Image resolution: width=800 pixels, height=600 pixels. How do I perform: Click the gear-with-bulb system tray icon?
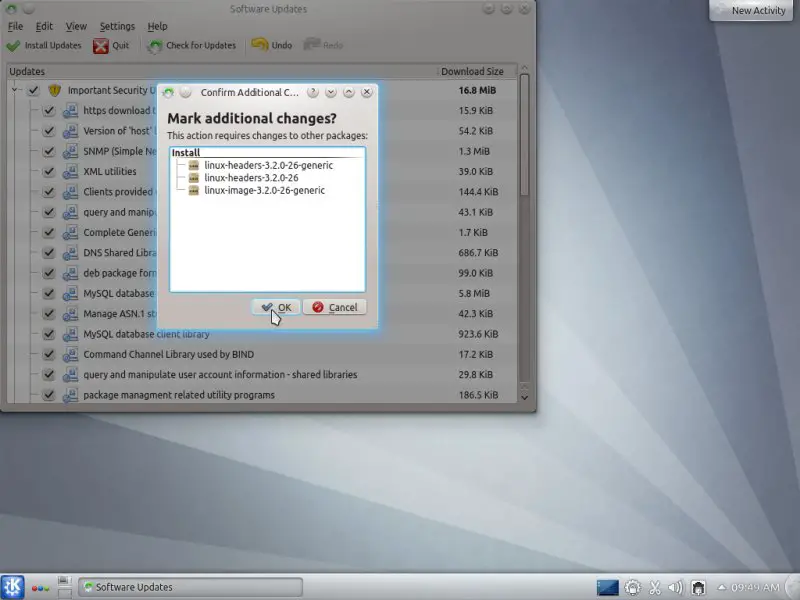click(633, 588)
